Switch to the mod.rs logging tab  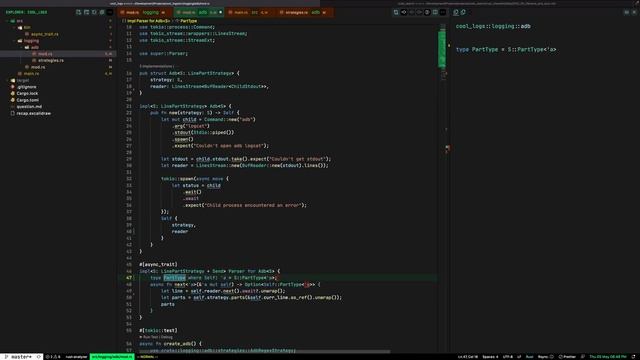tap(145, 13)
